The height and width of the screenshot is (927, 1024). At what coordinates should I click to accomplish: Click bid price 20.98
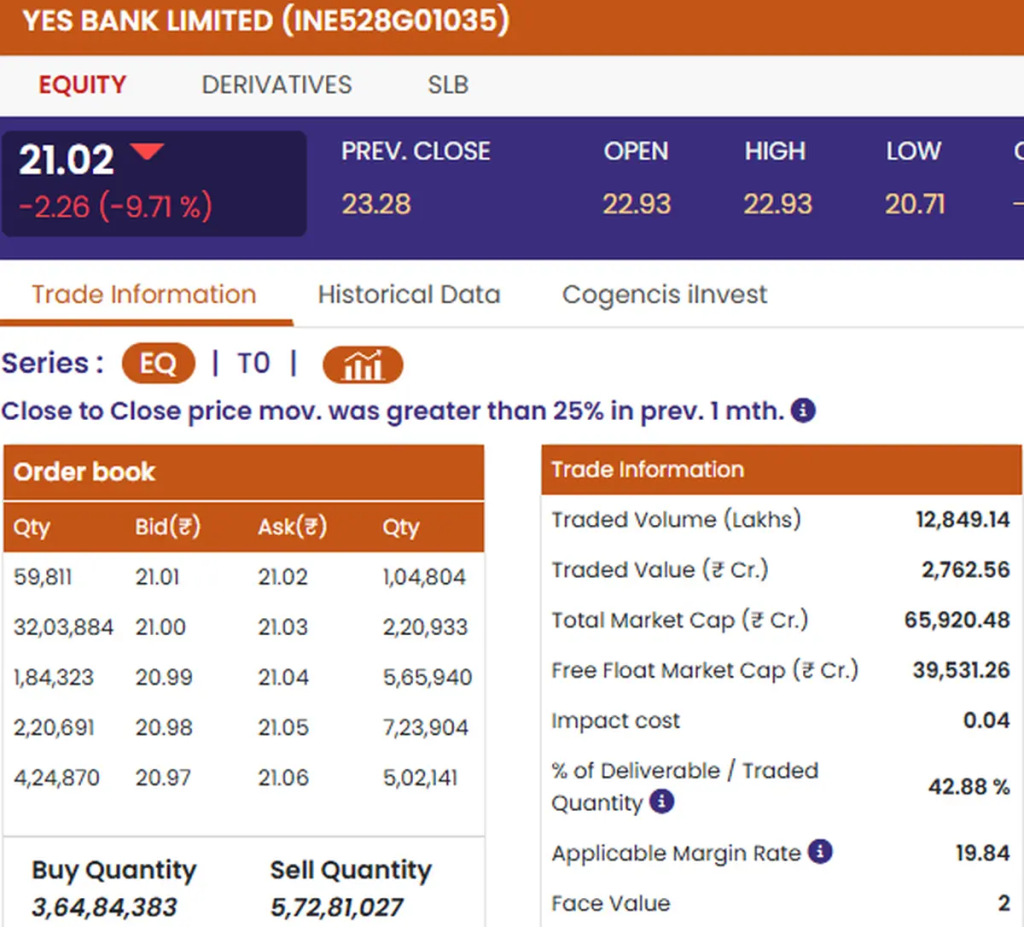point(164,728)
